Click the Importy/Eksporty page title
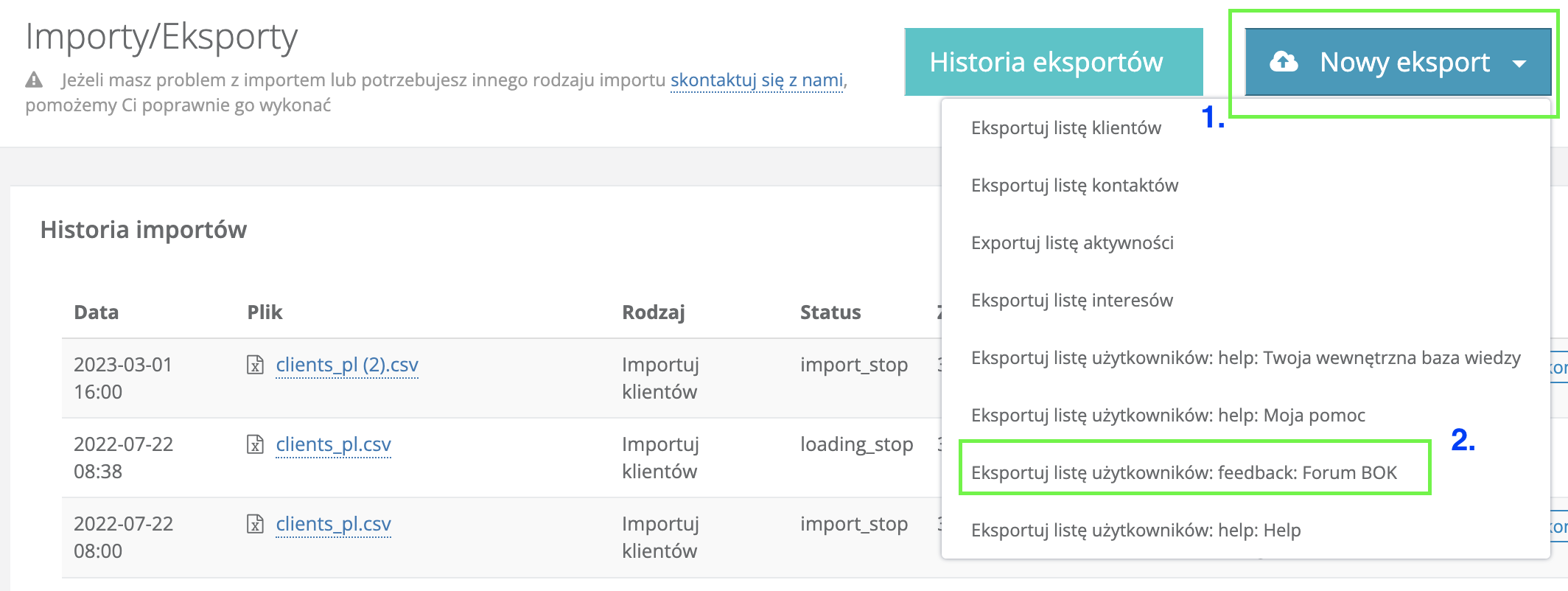This screenshot has width=1568, height=591. coord(161,37)
